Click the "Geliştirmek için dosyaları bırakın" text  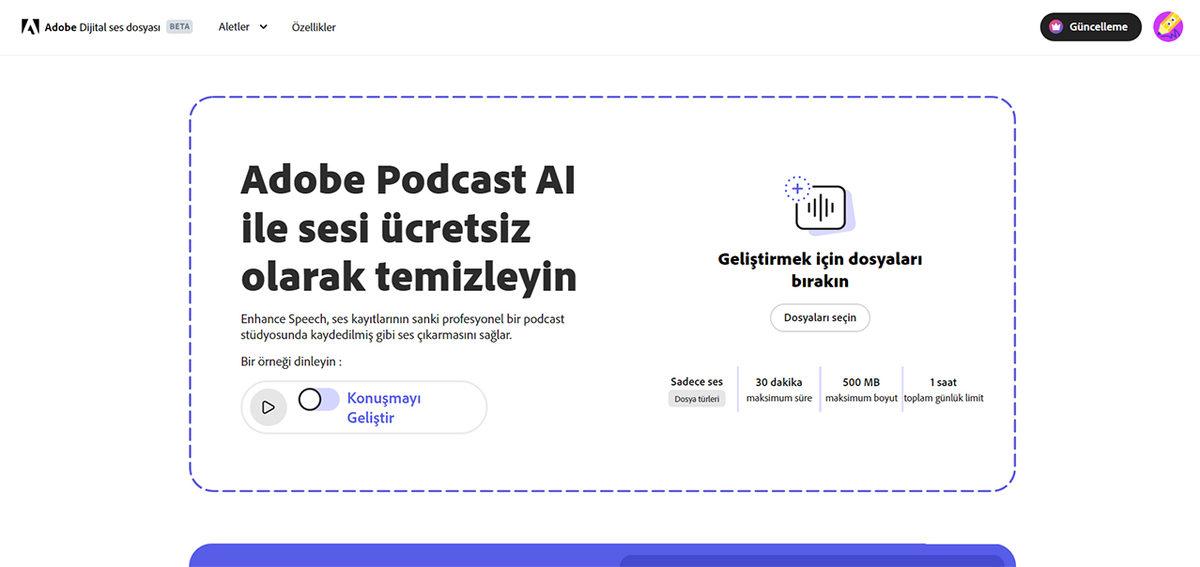click(x=820, y=270)
